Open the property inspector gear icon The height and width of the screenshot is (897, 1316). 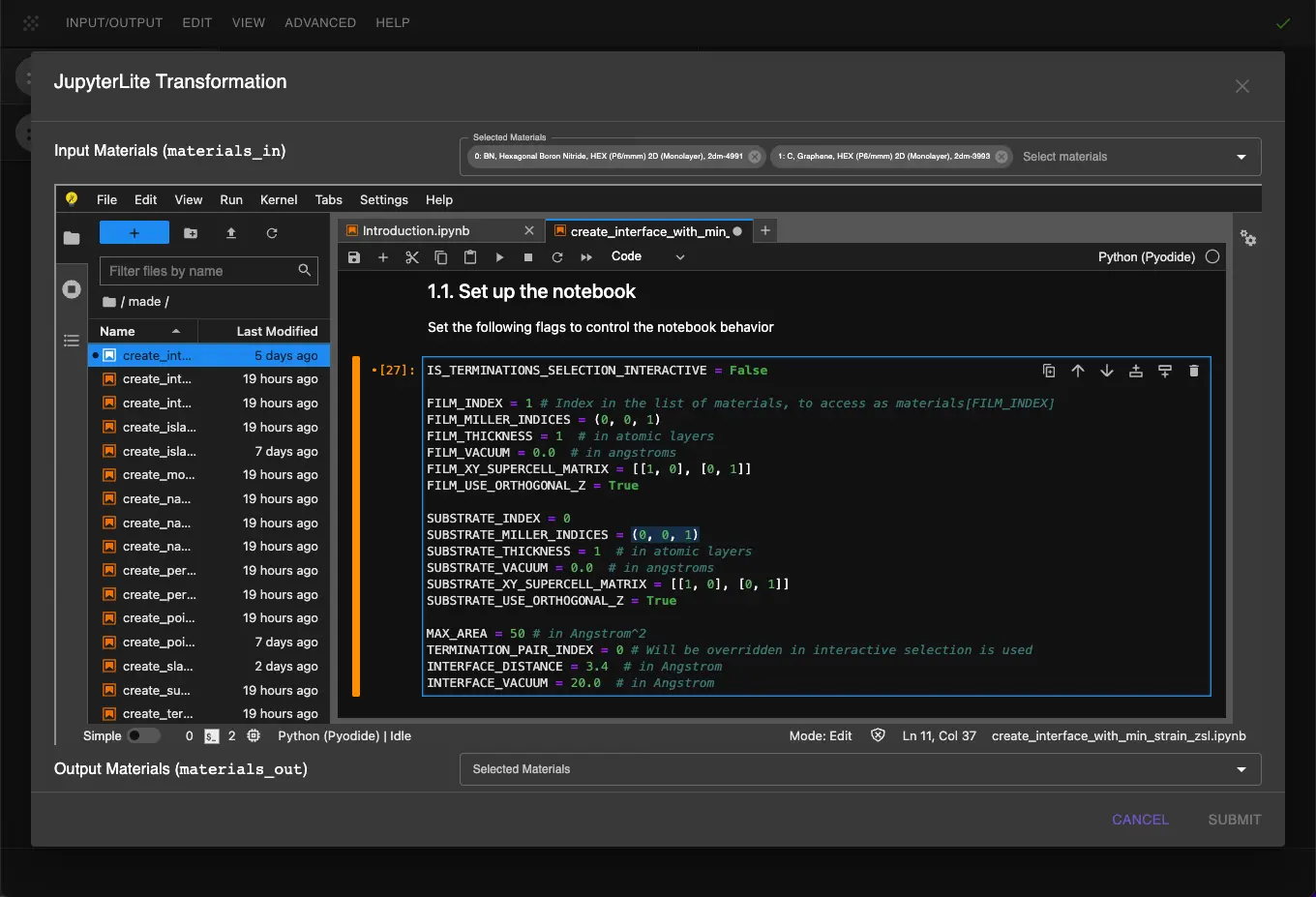point(1248,238)
